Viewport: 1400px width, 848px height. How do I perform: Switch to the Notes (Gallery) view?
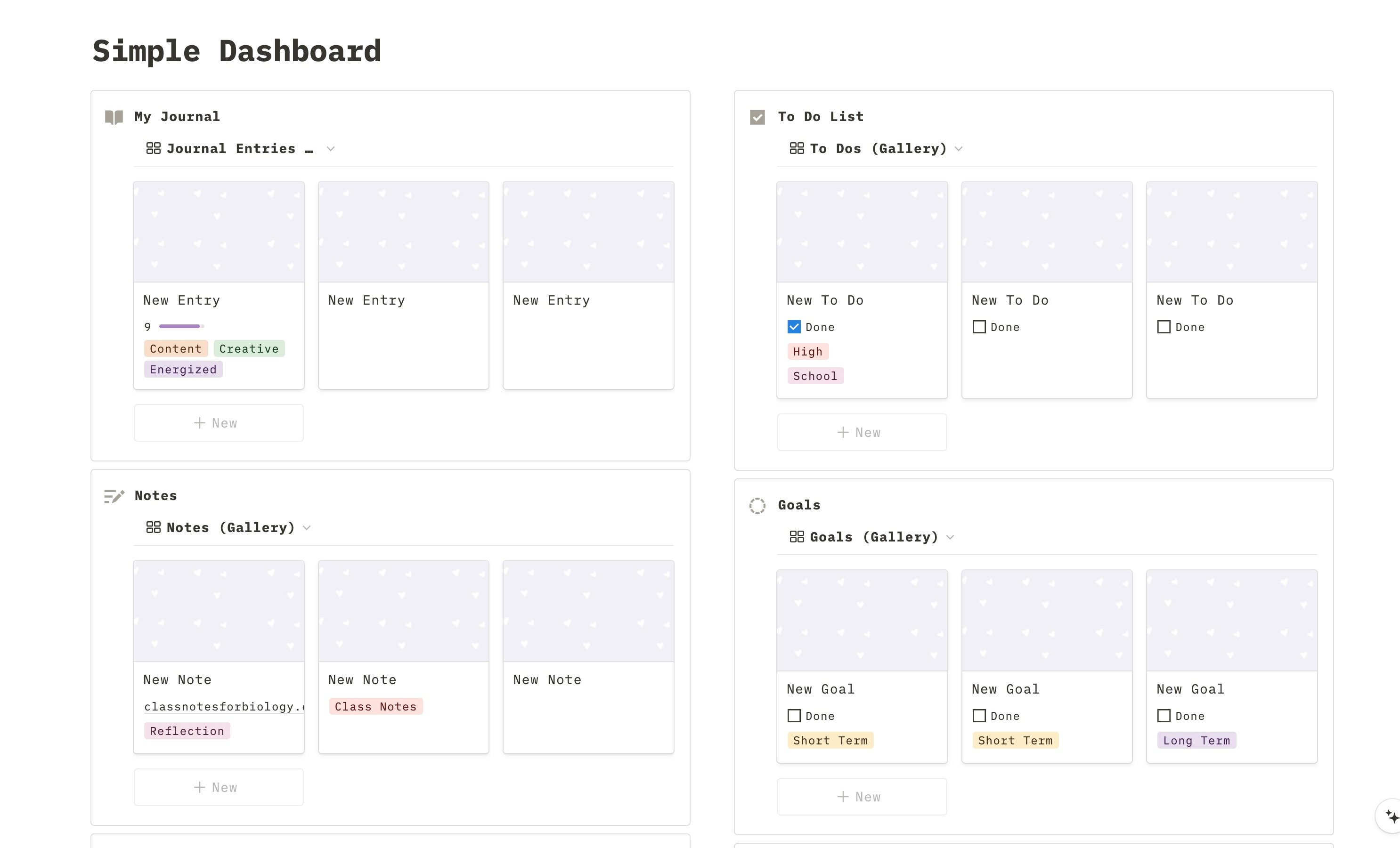point(230,527)
